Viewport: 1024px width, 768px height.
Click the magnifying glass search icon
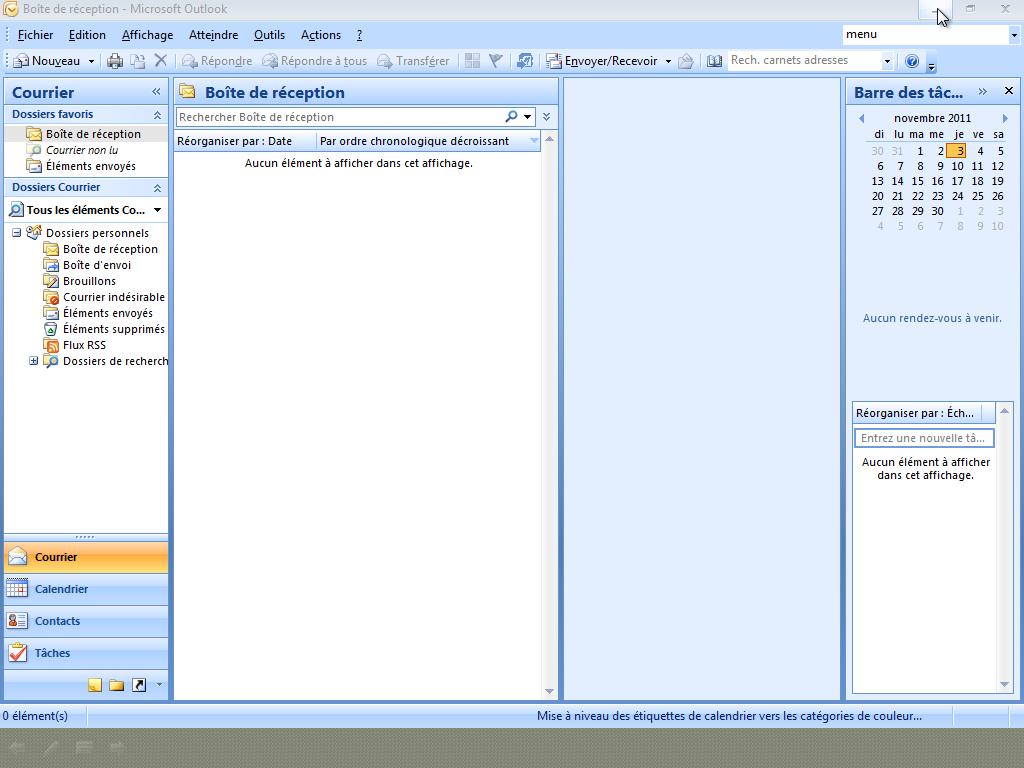[x=511, y=116]
